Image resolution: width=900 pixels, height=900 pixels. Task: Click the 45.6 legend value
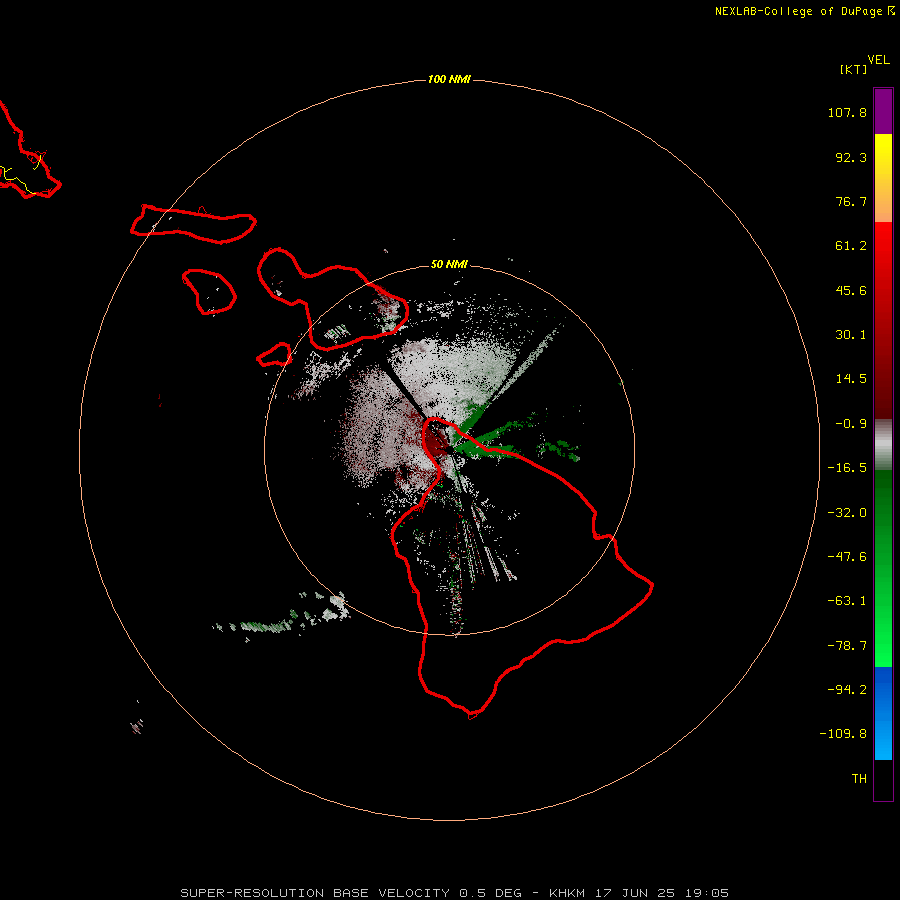pos(851,290)
